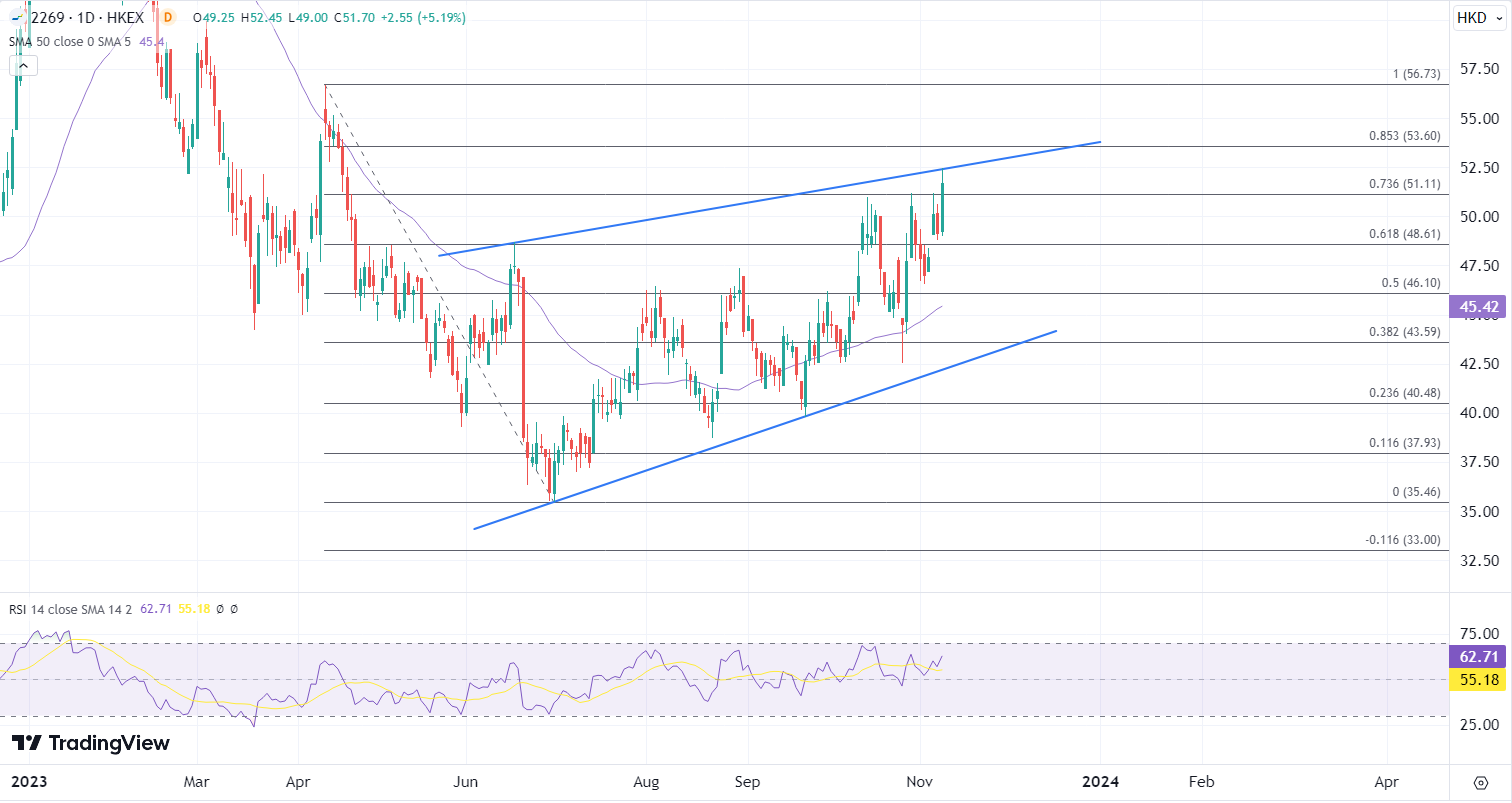
Task: Click the TradingView logo watermark
Action: tap(90, 743)
